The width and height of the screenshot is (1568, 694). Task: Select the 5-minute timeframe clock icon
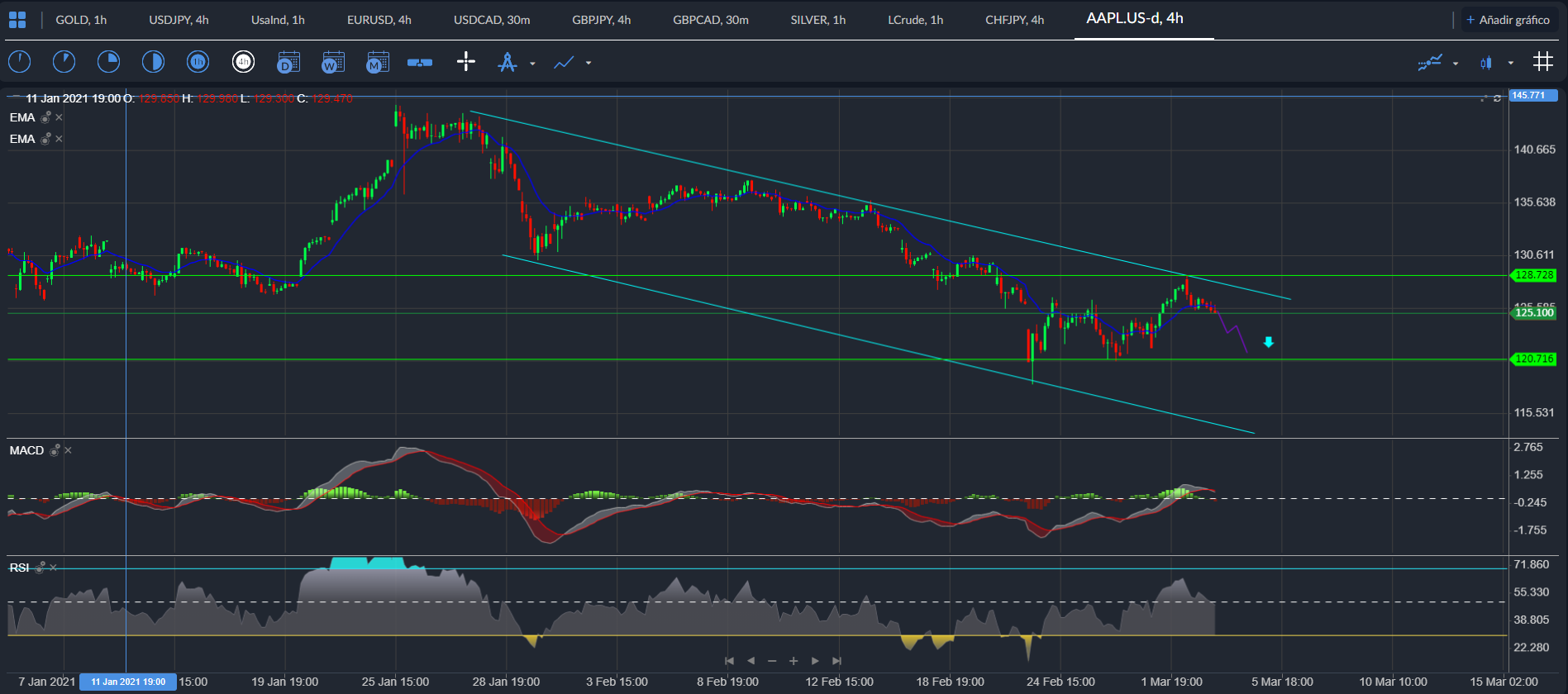(x=64, y=62)
